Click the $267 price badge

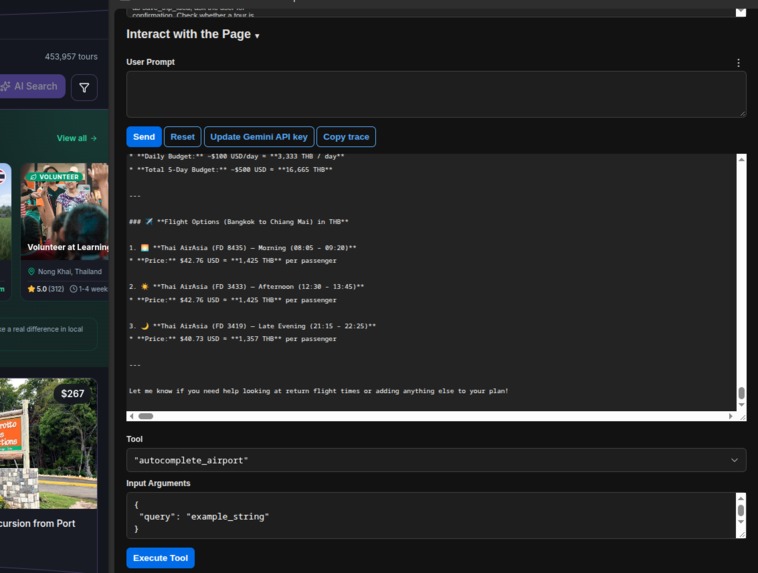pyautogui.click(x=73, y=394)
